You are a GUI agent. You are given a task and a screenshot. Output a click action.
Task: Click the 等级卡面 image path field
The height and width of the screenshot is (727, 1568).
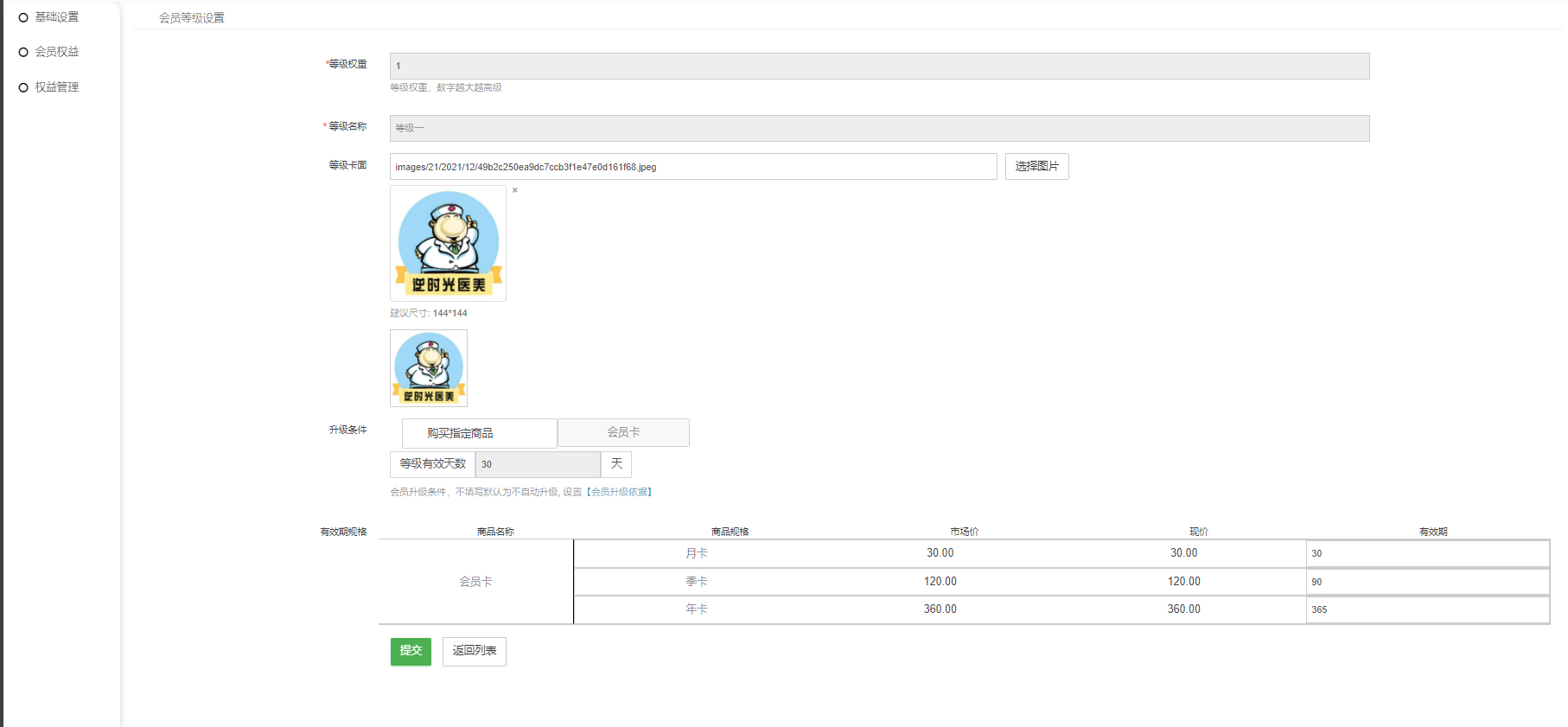click(x=692, y=167)
